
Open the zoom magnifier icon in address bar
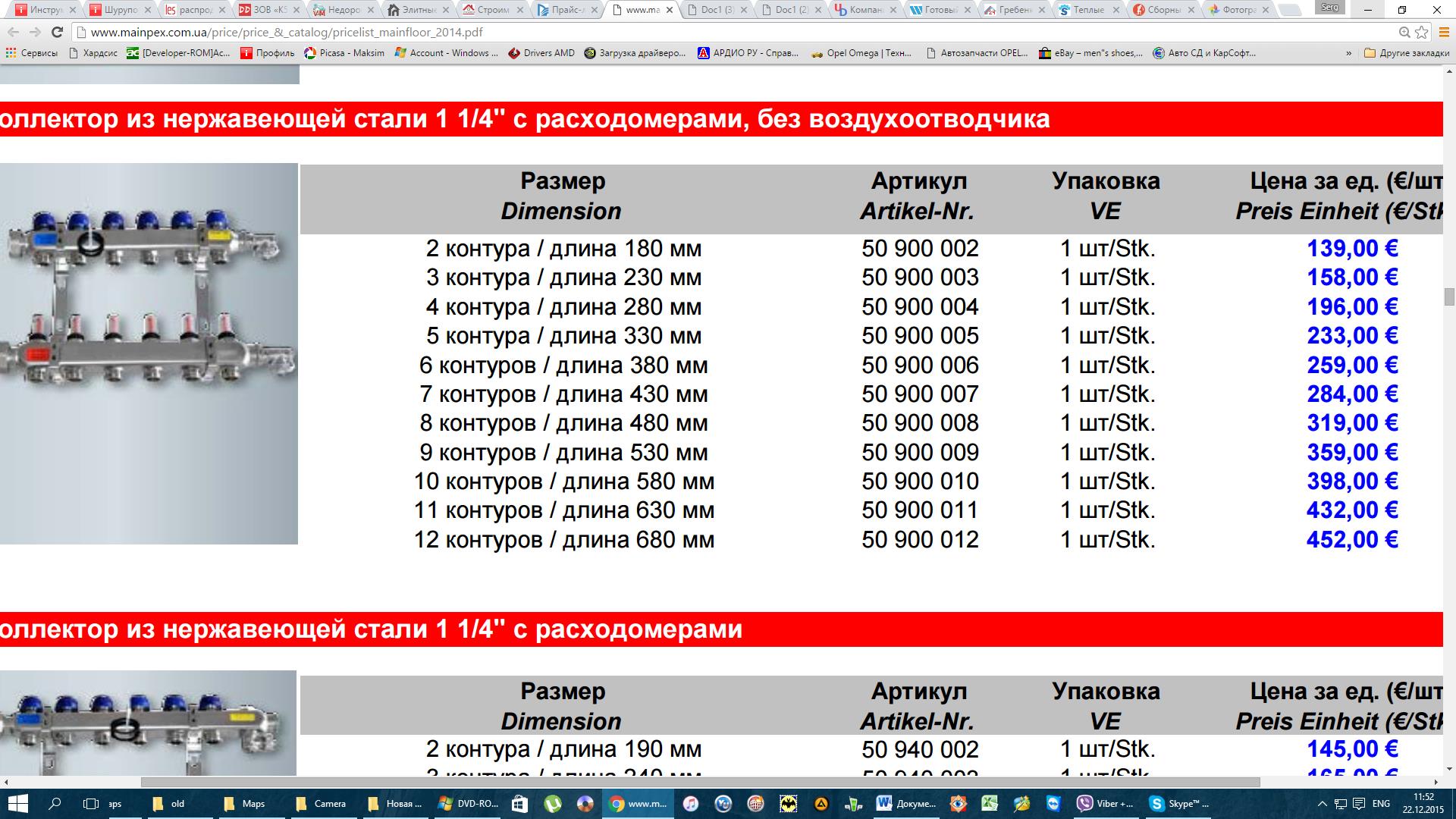[x=1404, y=33]
